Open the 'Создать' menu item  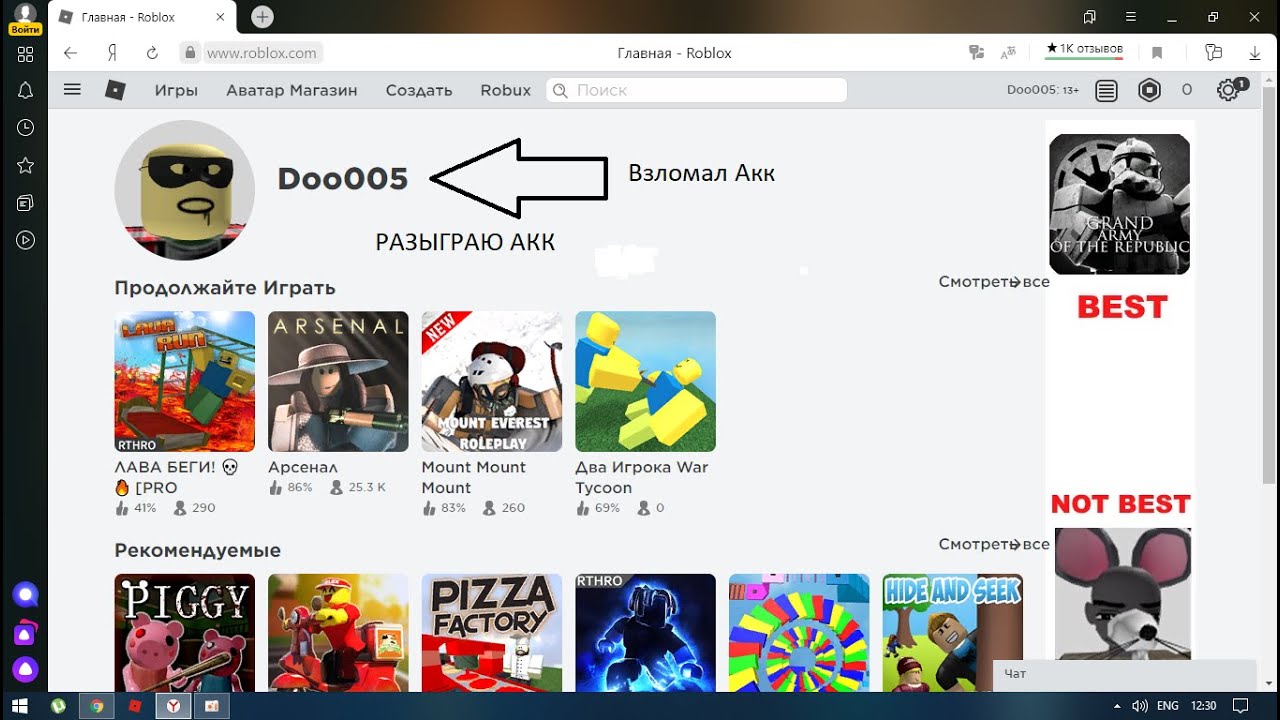419,90
